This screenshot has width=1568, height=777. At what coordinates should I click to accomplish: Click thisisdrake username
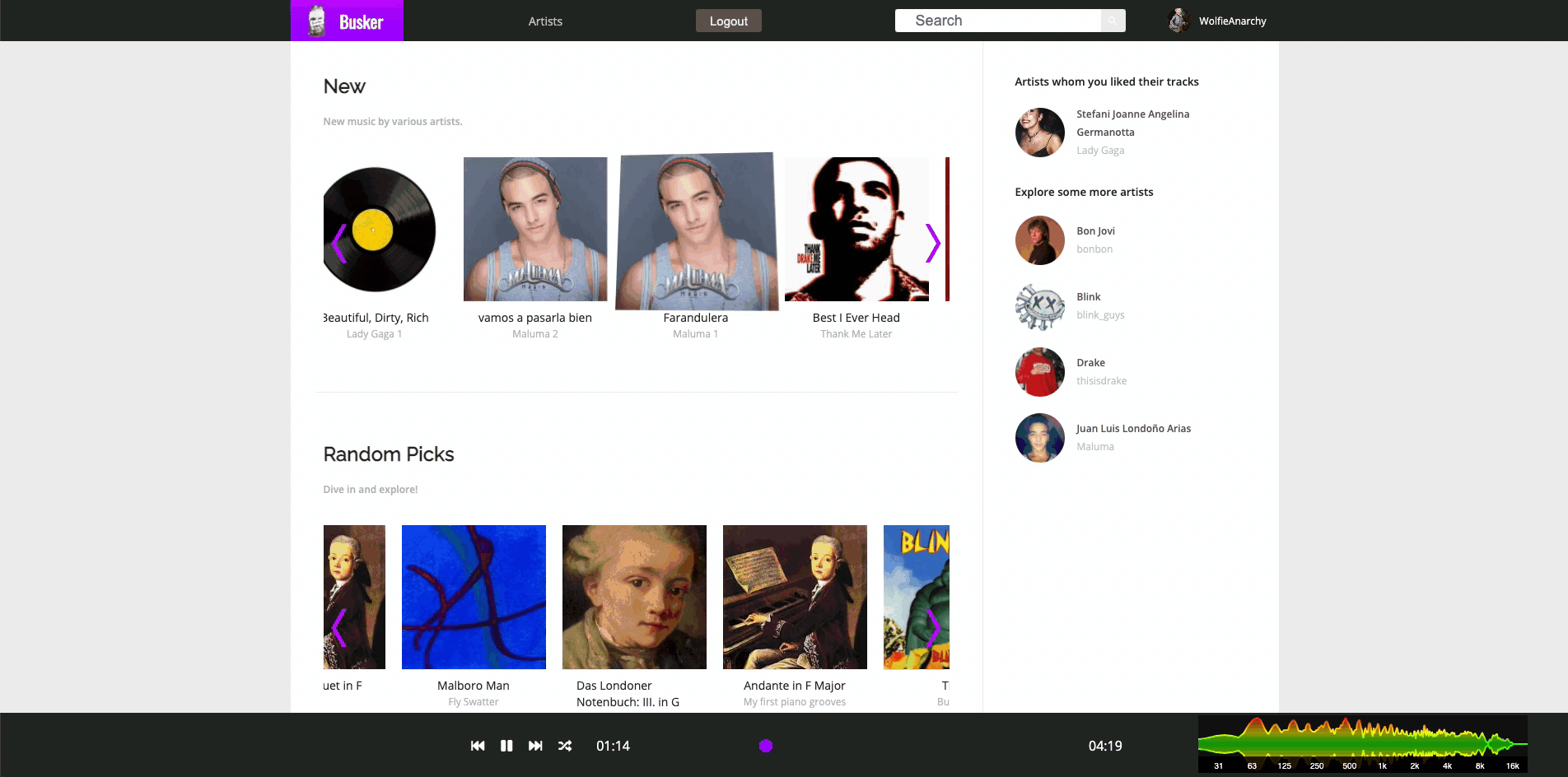pos(1101,381)
